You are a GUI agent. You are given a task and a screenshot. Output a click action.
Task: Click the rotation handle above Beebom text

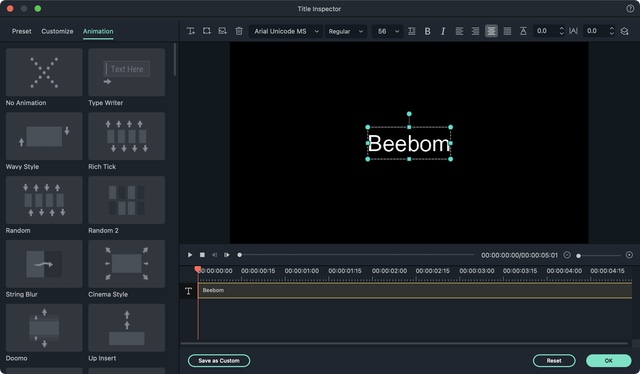pyautogui.click(x=409, y=114)
